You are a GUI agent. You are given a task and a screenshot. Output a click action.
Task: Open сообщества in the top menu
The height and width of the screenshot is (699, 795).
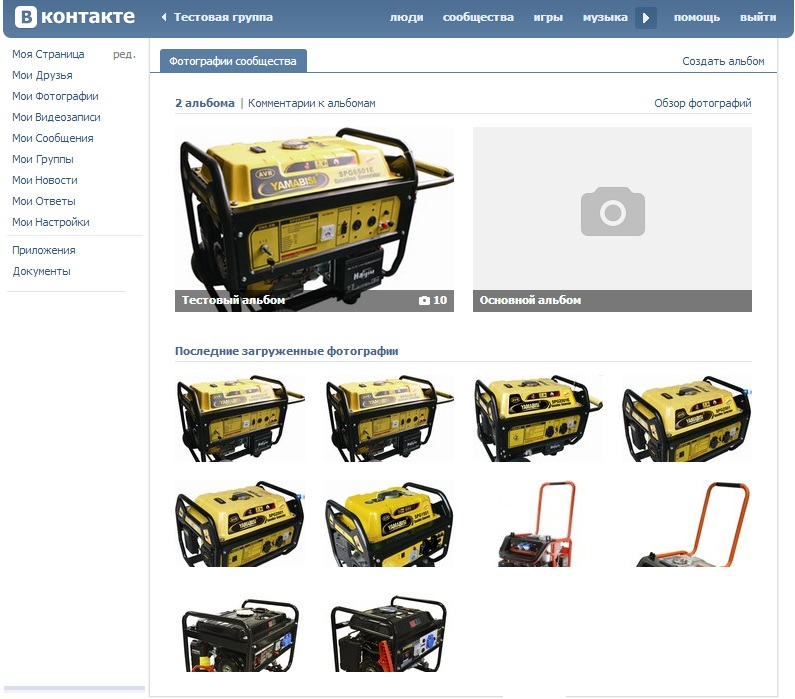pos(478,18)
